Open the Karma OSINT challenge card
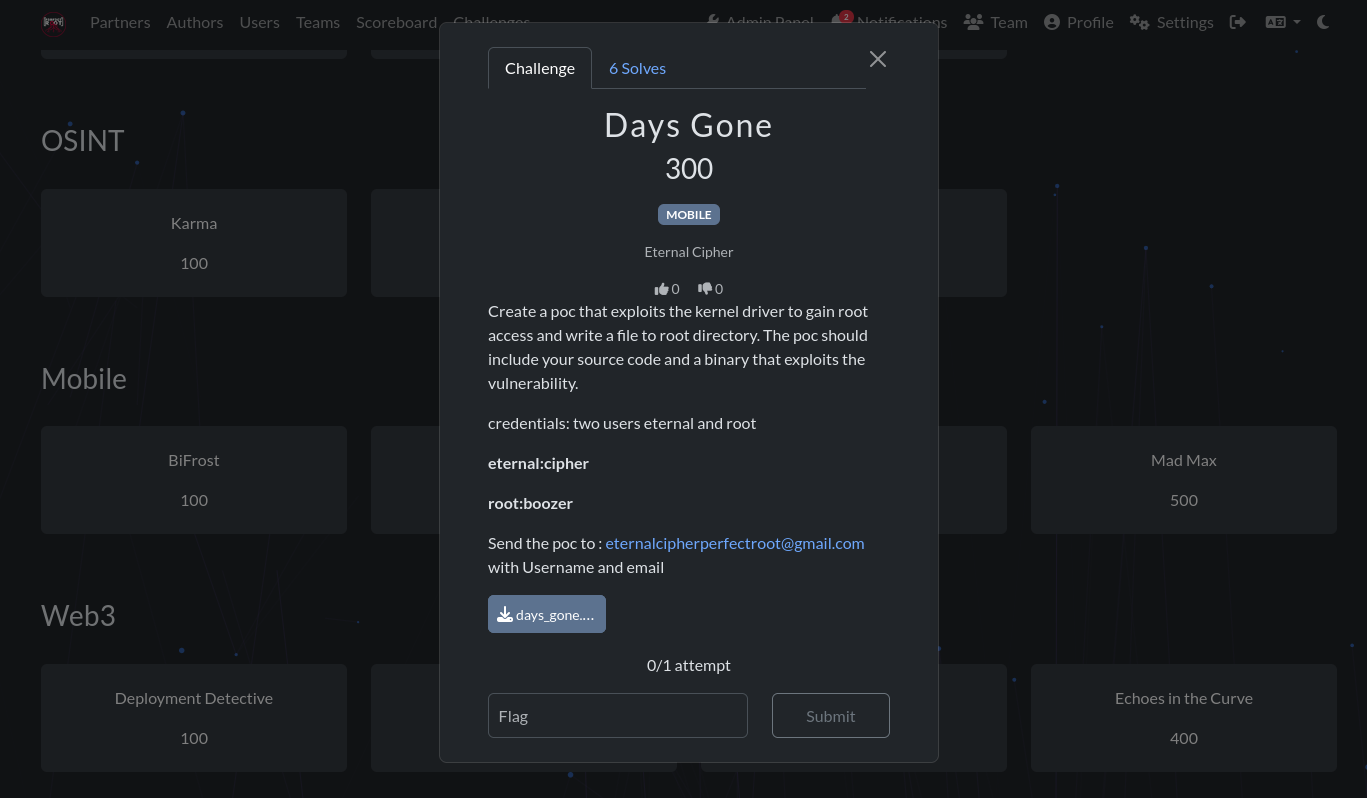Screen dimensions: 1367x798 (194, 243)
